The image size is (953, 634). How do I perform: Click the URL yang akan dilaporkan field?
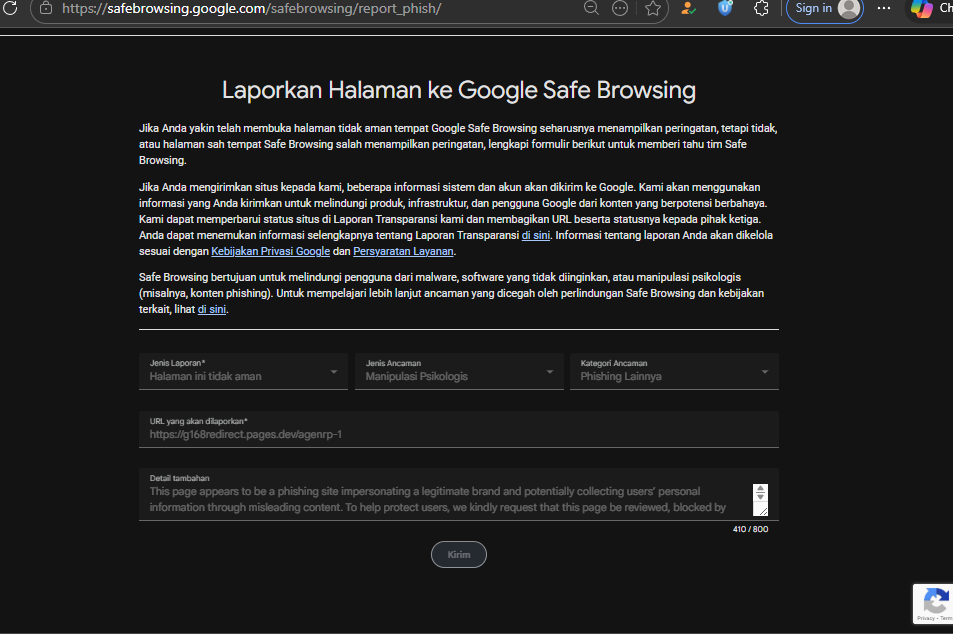[459, 429]
